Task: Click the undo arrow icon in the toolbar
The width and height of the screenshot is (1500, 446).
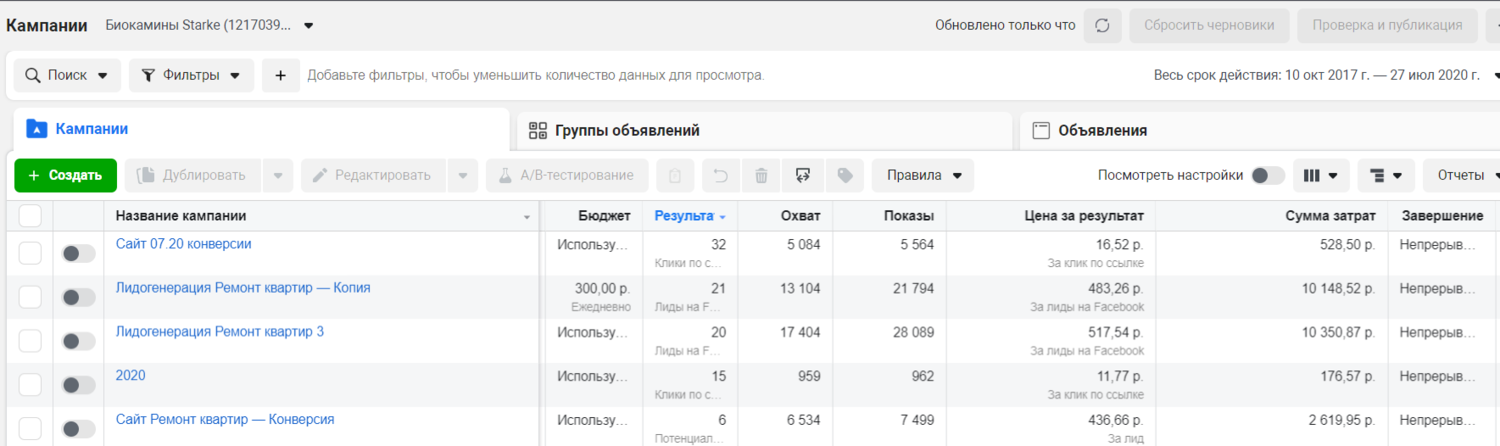Action: click(720, 176)
